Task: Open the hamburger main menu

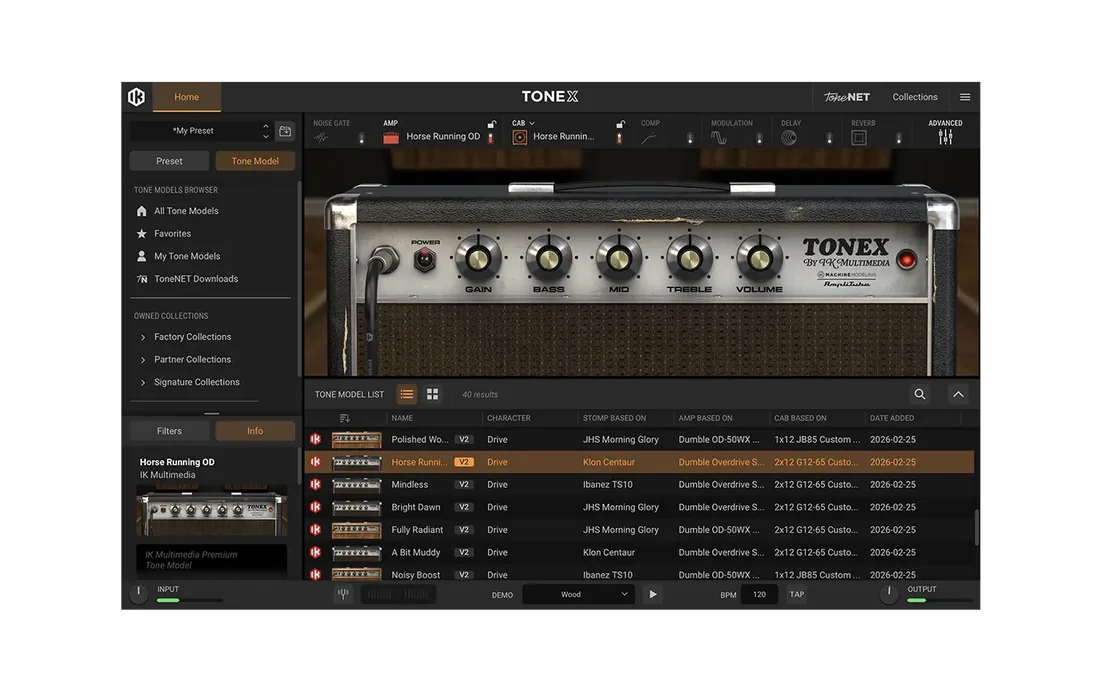Action: coord(965,97)
